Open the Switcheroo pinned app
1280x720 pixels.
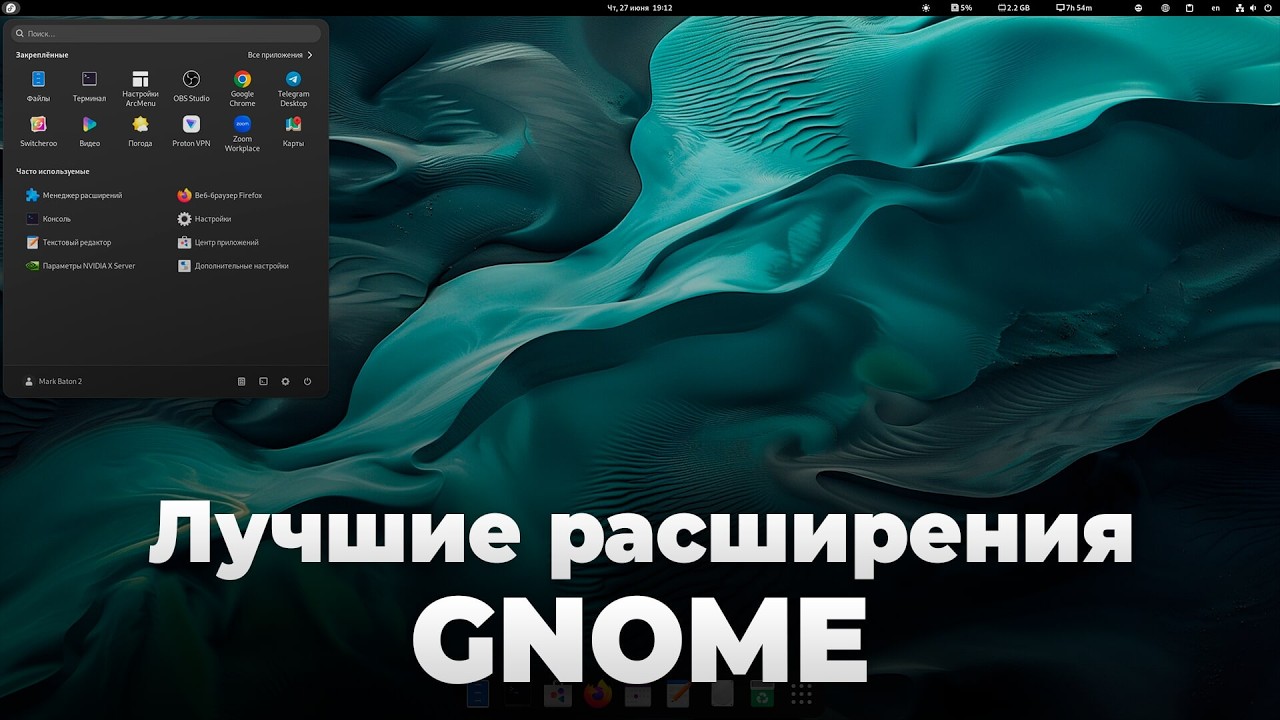(x=38, y=132)
